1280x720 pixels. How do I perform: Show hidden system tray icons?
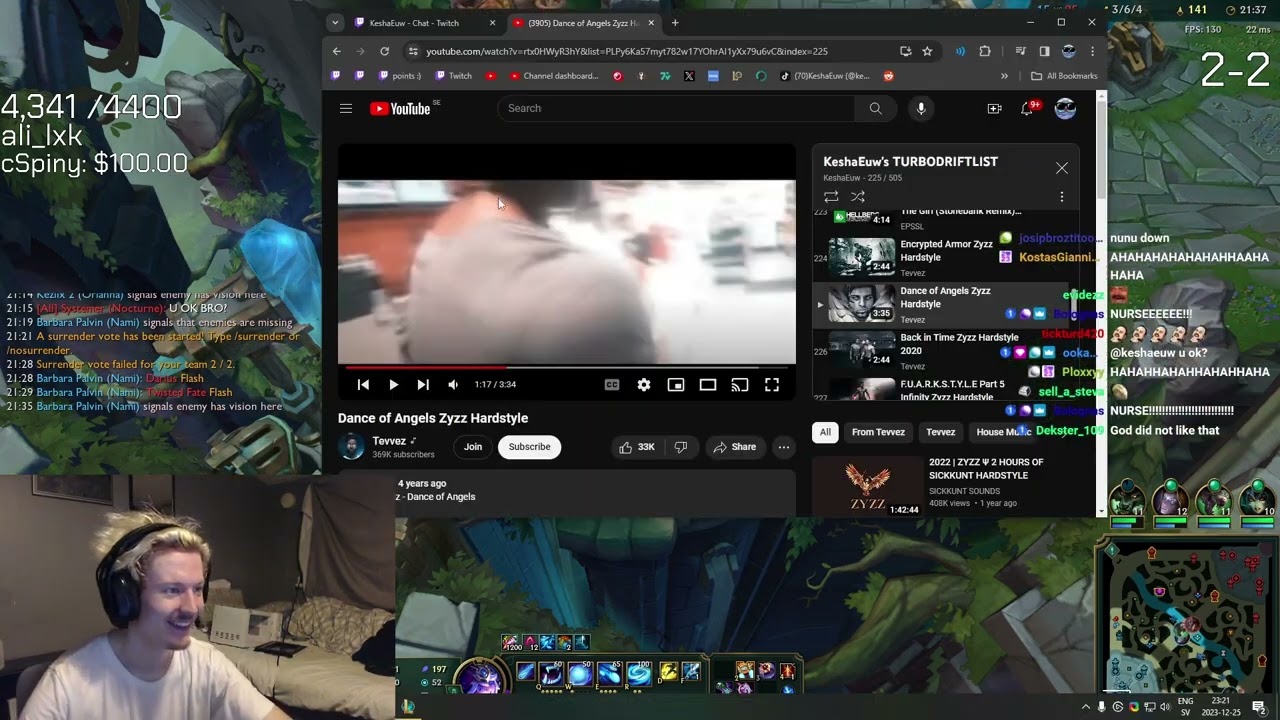click(1086, 707)
